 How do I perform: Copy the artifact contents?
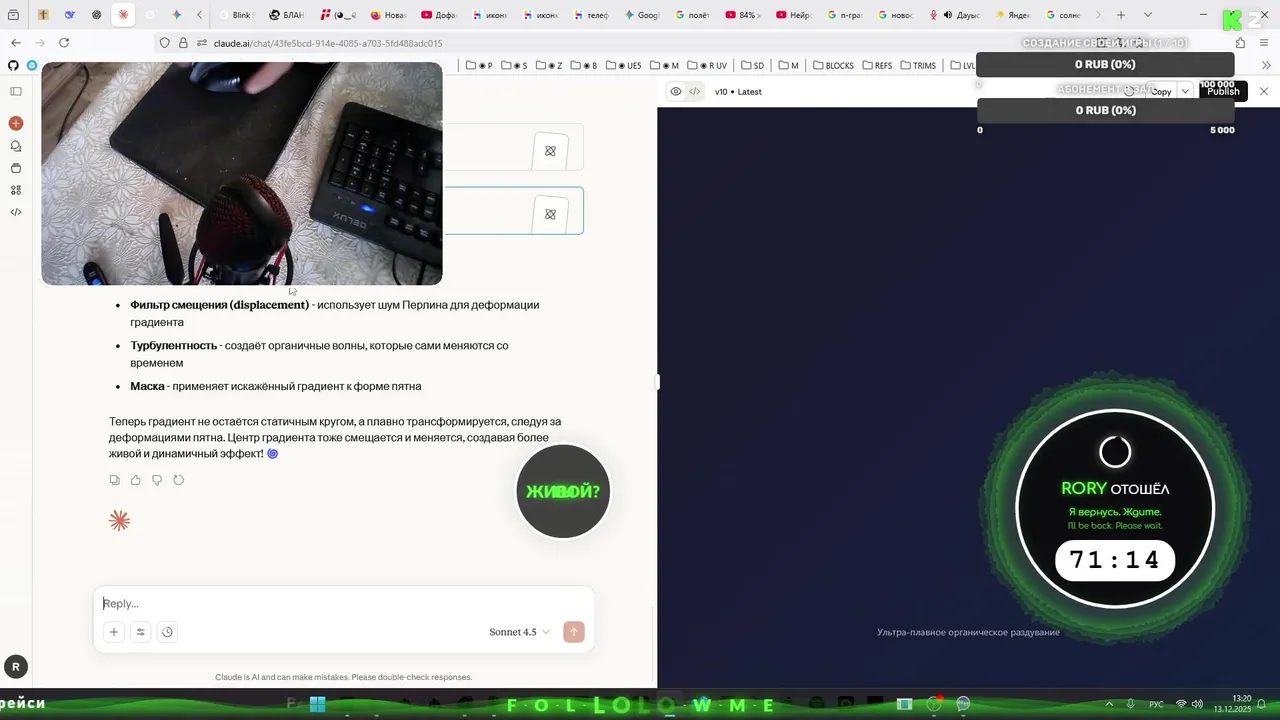pyautogui.click(x=1160, y=91)
